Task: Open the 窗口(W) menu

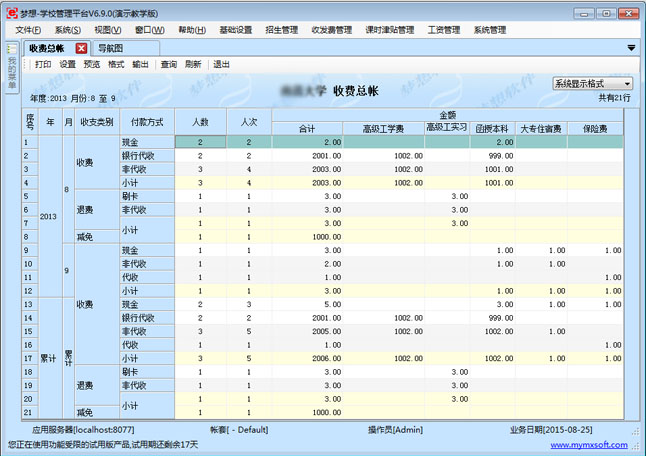Action: tap(150, 30)
